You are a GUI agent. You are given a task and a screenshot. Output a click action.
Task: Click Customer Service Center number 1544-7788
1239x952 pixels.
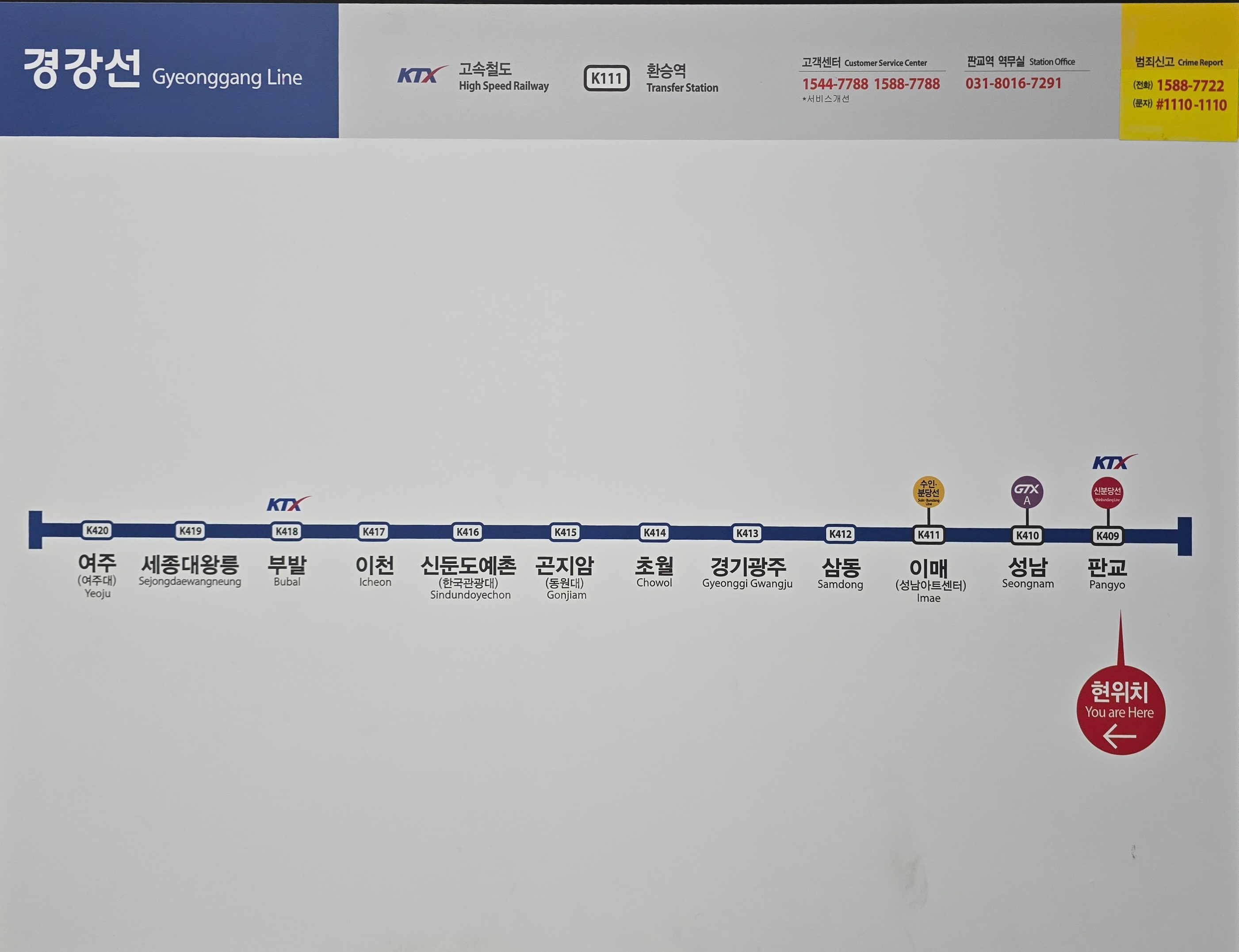click(834, 84)
